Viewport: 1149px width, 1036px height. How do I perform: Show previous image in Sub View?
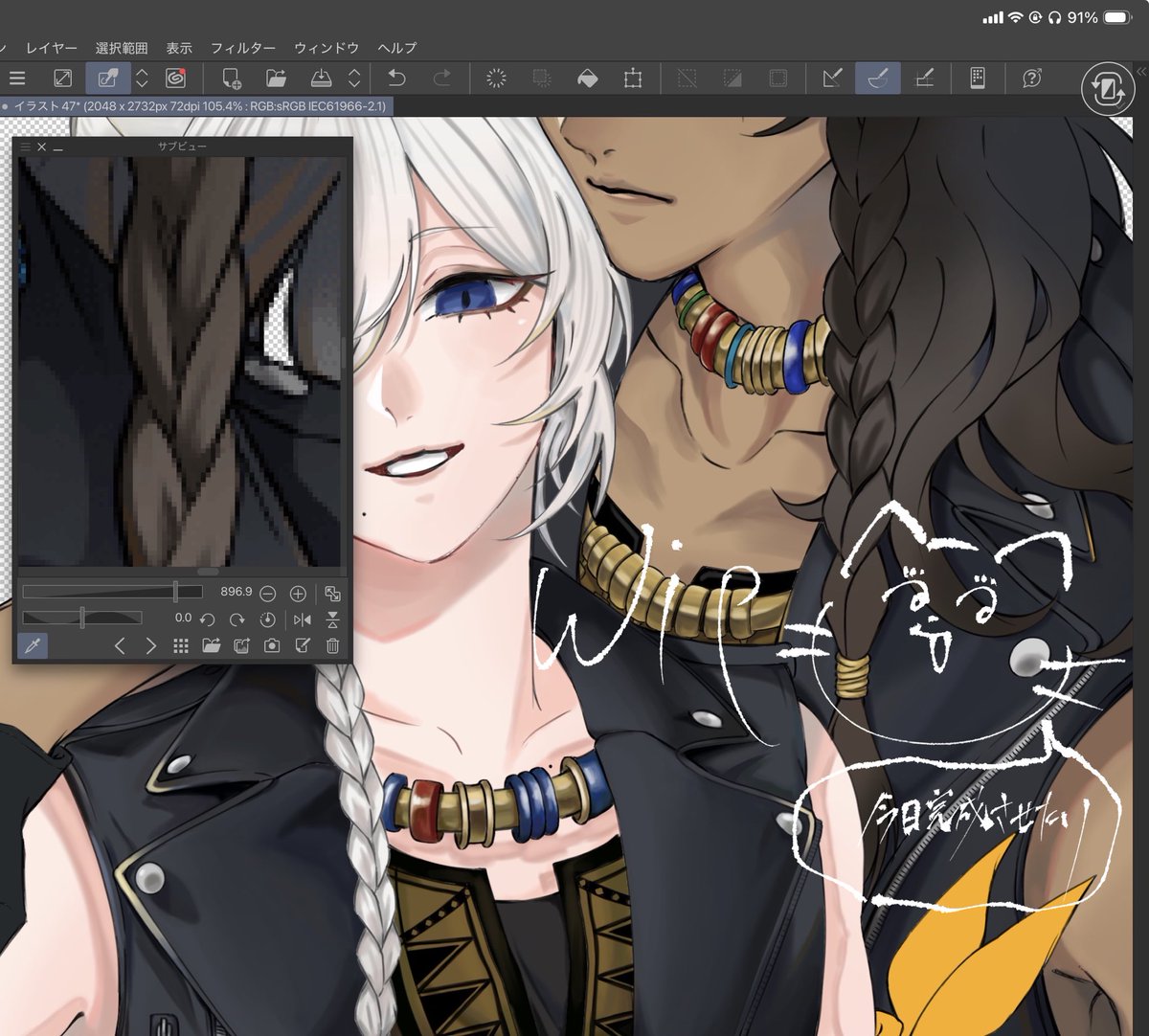120,646
